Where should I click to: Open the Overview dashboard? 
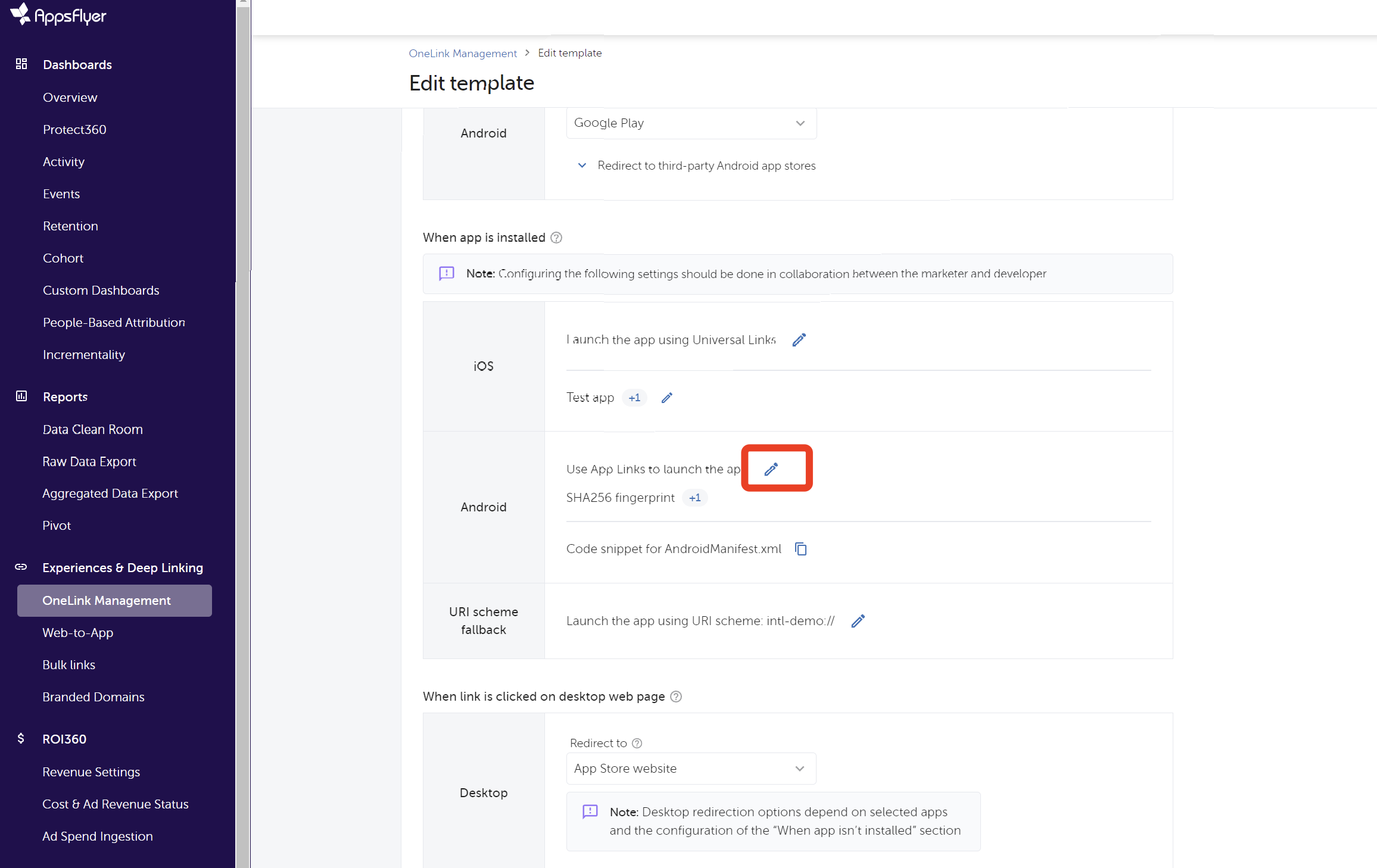[x=70, y=97]
